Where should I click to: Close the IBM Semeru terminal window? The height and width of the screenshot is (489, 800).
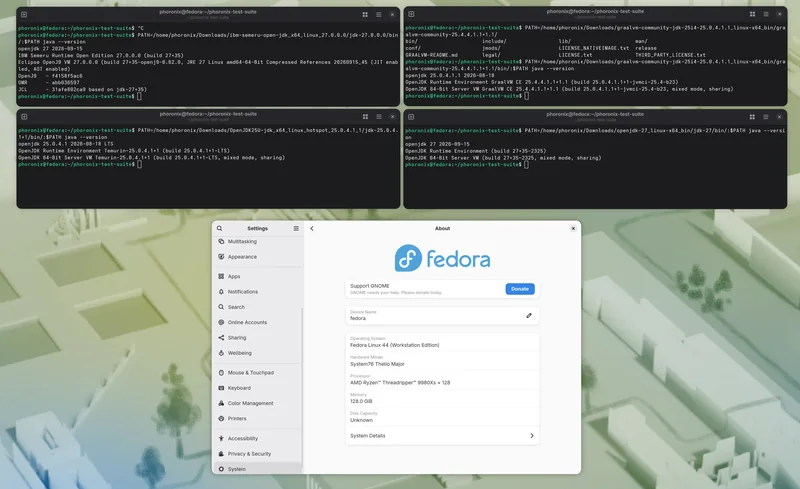pos(392,15)
